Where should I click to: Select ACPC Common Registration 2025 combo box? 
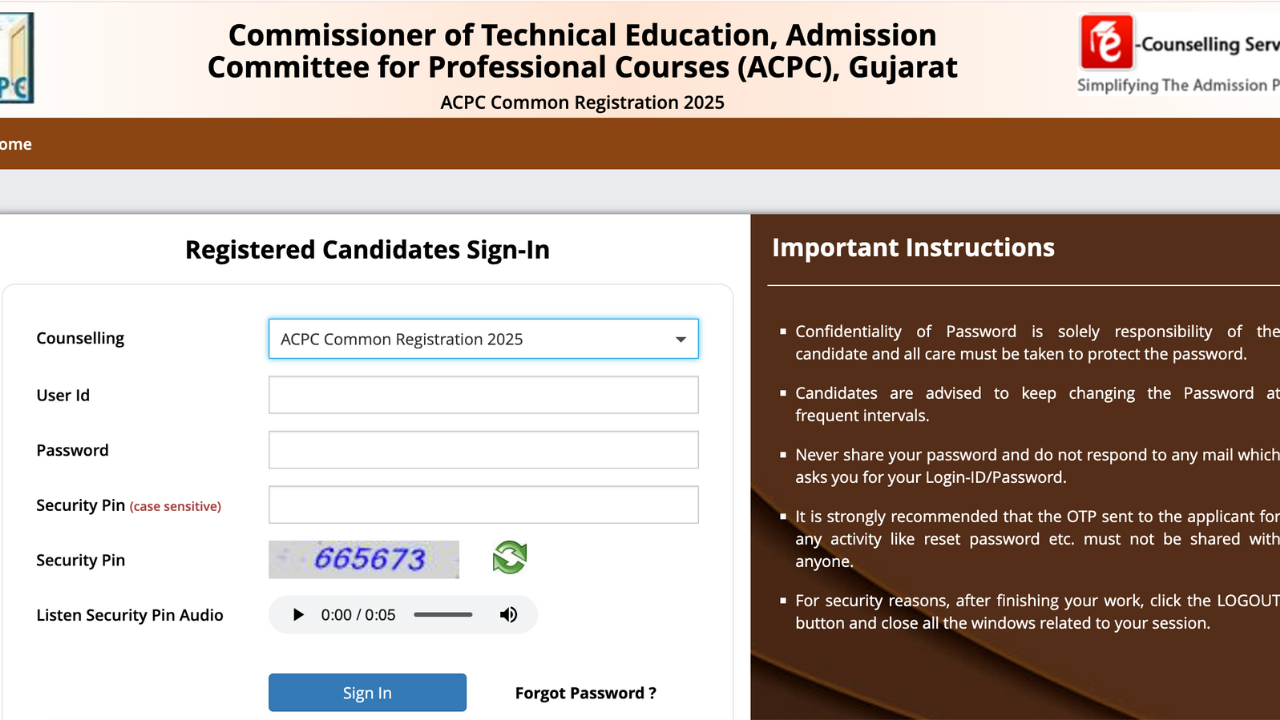(x=483, y=339)
